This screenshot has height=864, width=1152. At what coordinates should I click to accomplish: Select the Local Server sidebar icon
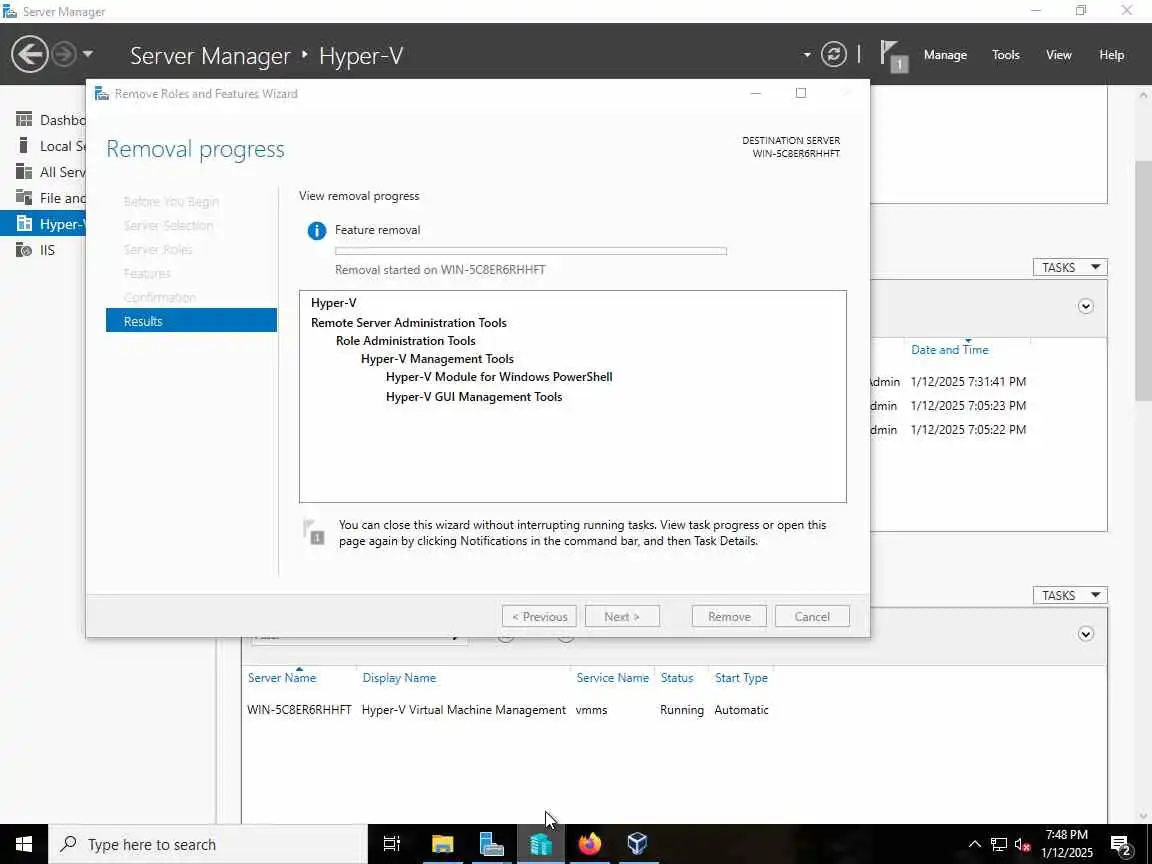pos(24,145)
